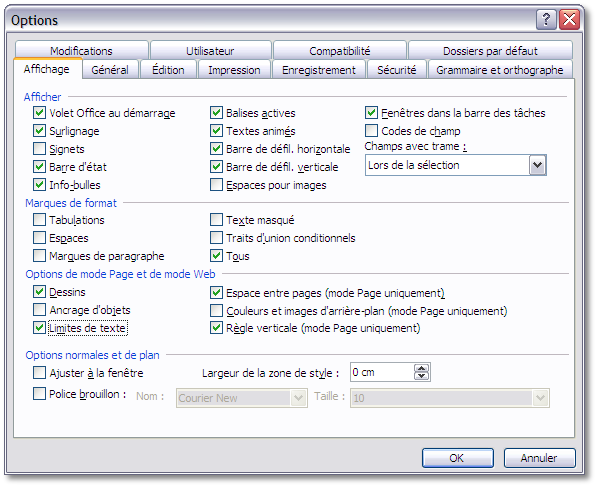Go to the Impression tab
The width and height of the screenshot is (597, 487).
coord(234,70)
